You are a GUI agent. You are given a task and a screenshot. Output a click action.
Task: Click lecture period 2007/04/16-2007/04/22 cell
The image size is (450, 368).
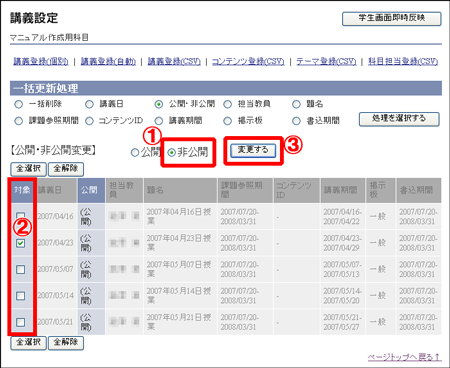click(343, 216)
